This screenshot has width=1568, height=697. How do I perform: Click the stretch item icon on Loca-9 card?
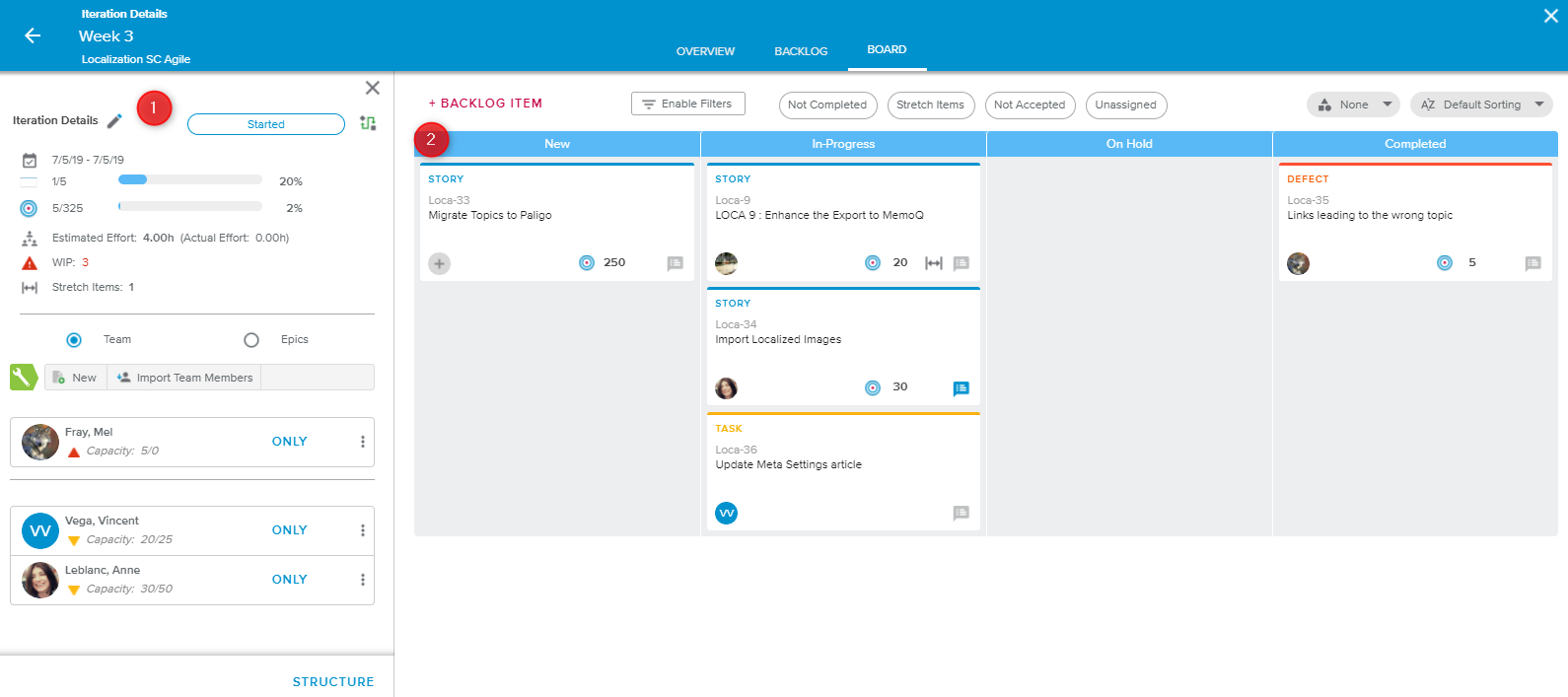[x=933, y=263]
